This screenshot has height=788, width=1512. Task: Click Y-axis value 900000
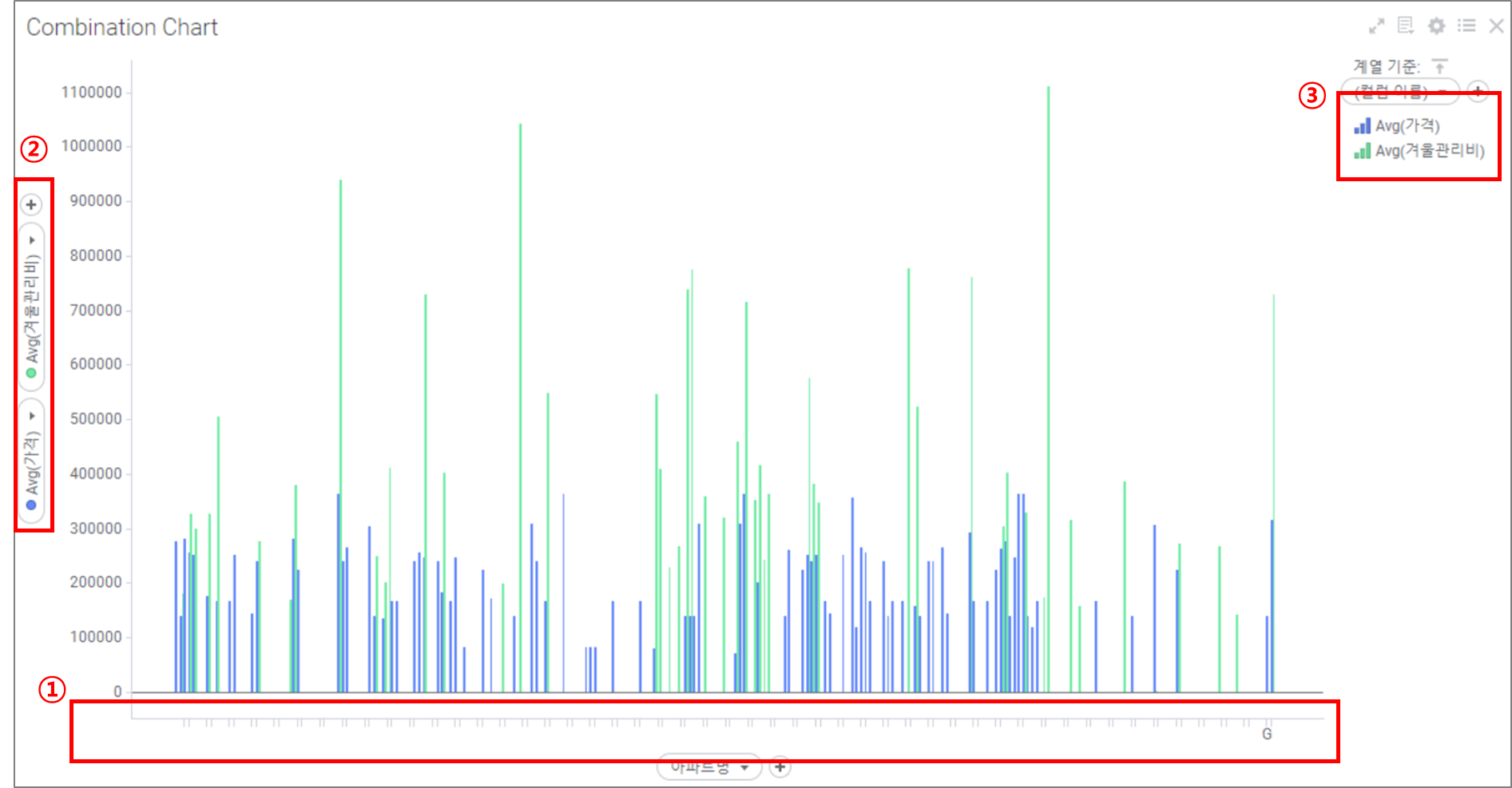pos(96,201)
